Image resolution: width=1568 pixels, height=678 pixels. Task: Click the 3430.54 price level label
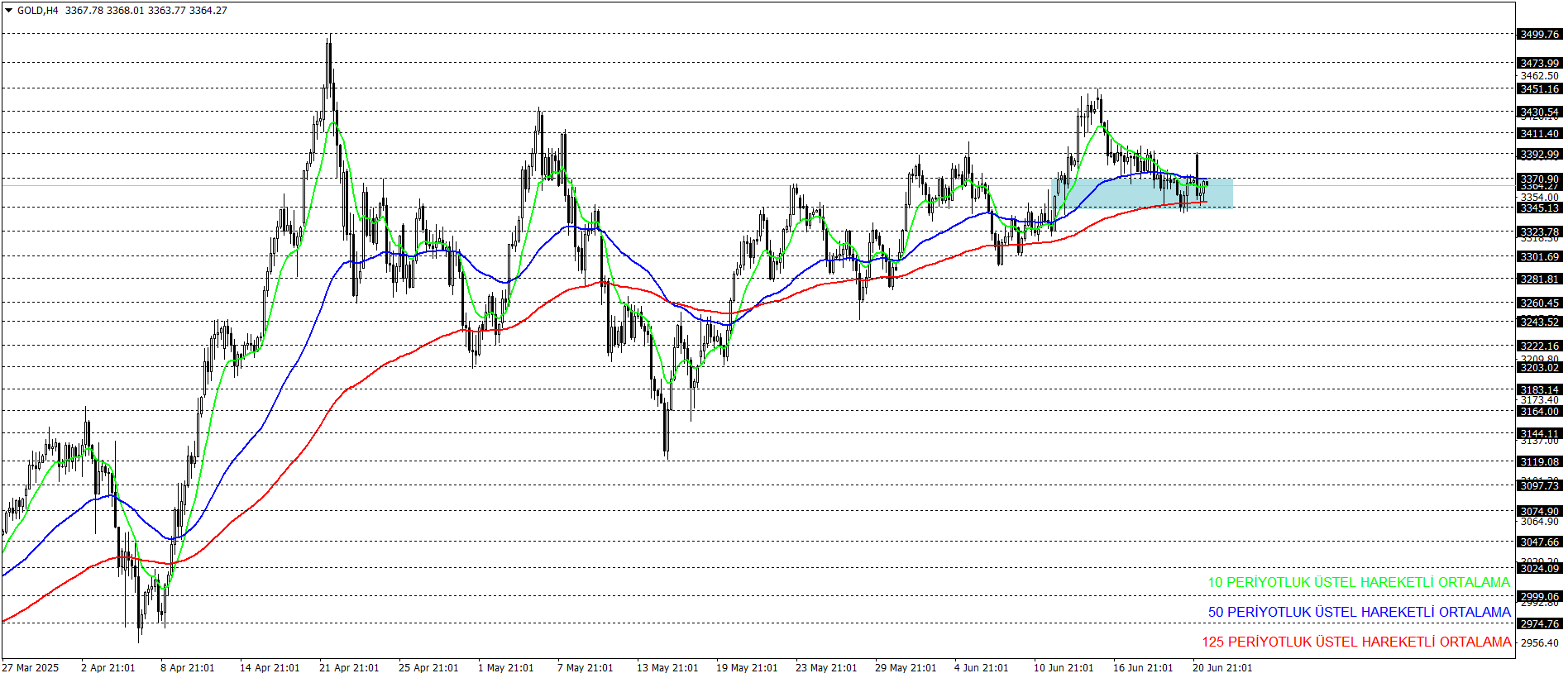(x=1540, y=112)
